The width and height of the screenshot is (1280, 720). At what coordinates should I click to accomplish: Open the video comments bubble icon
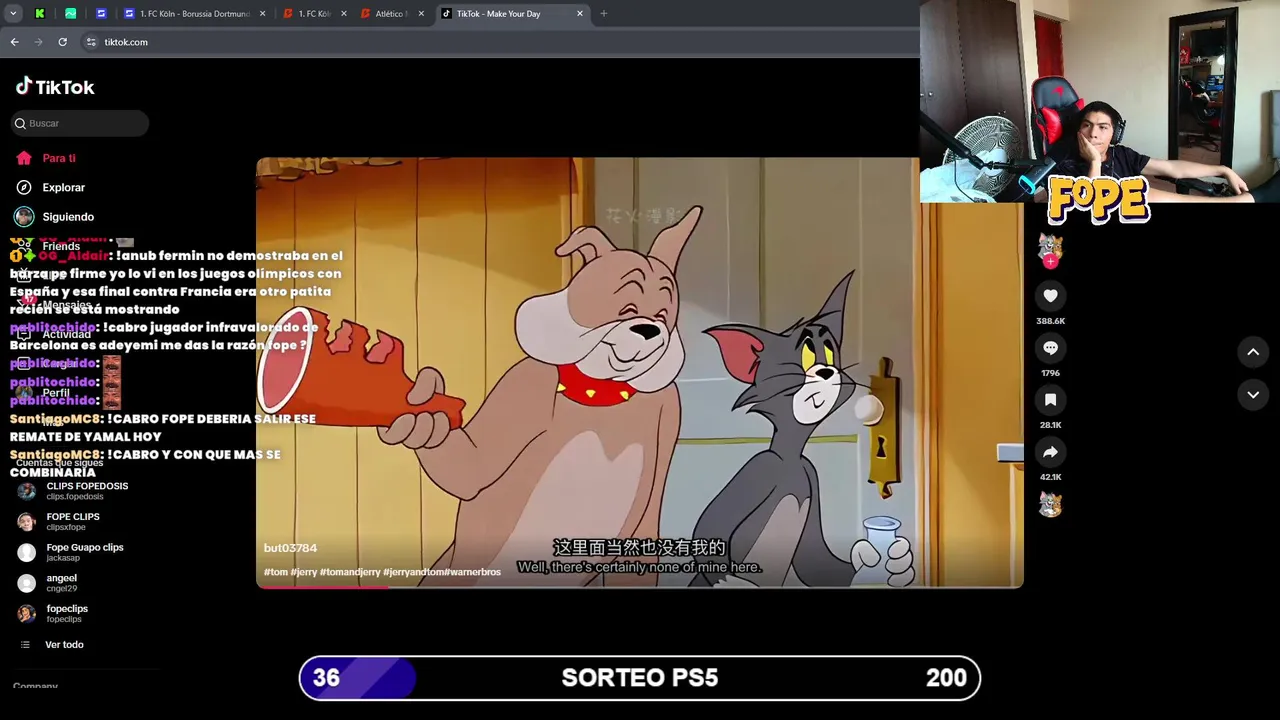[1050, 348]
